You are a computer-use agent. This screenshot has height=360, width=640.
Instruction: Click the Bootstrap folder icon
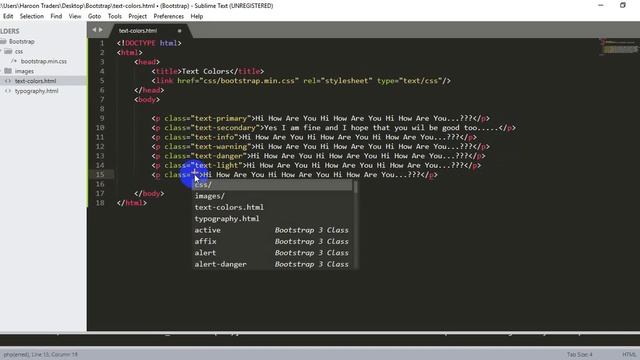pyautogui.click(x=3, y=41)
